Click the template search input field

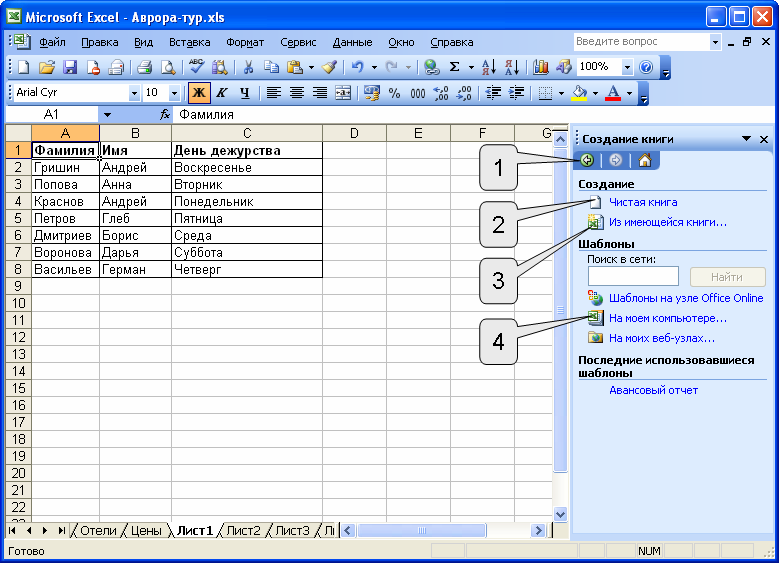(x=633, y=276)
